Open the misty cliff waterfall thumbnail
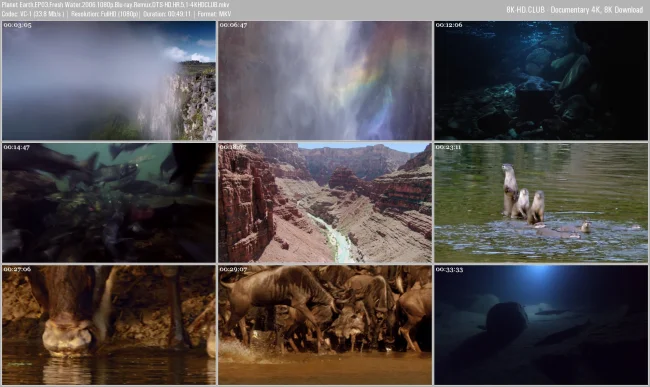 (x=109, y=80)
